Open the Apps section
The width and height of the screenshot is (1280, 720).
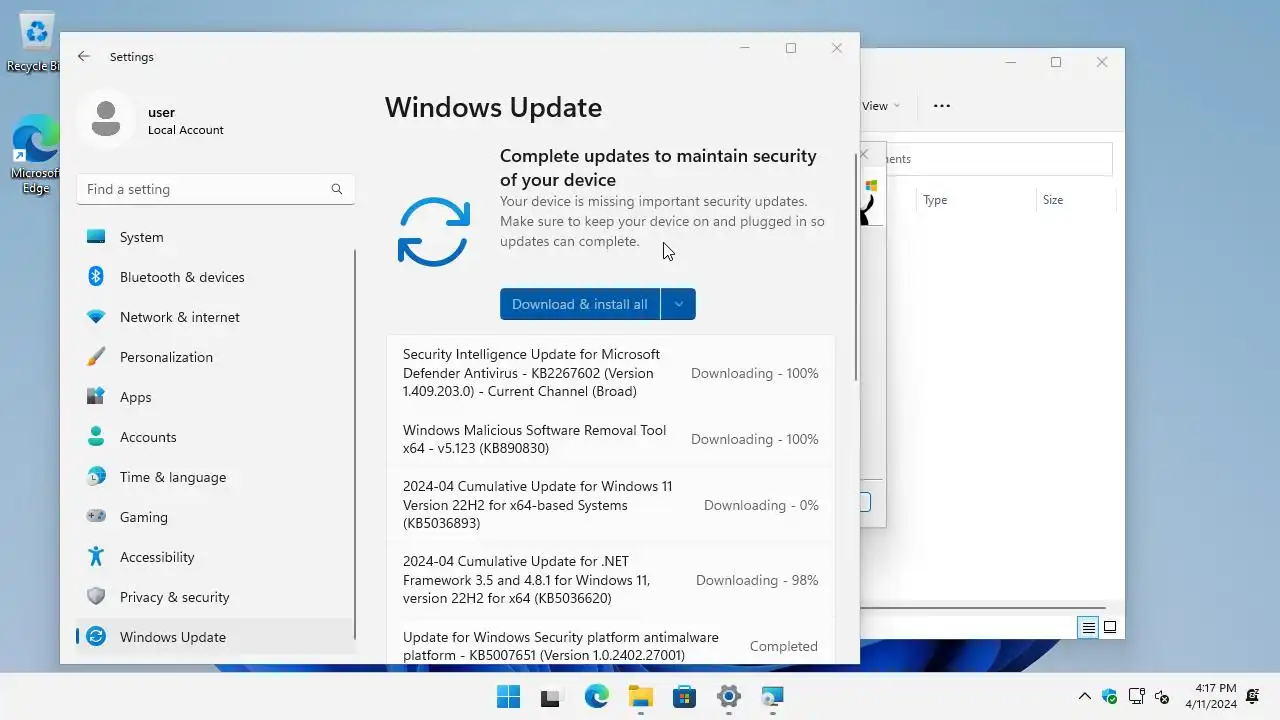coord(215,397)
